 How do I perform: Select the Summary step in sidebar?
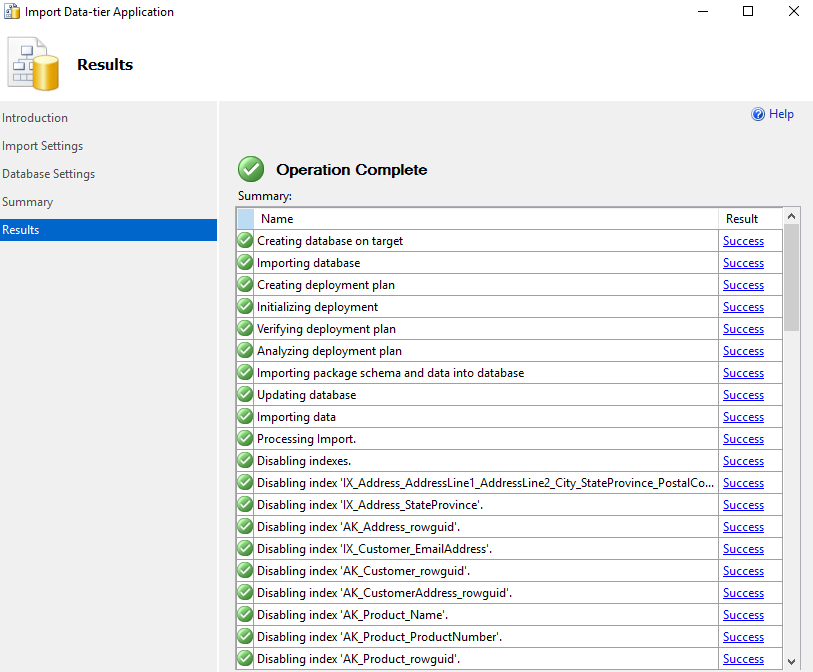click(x=28, y=202)
